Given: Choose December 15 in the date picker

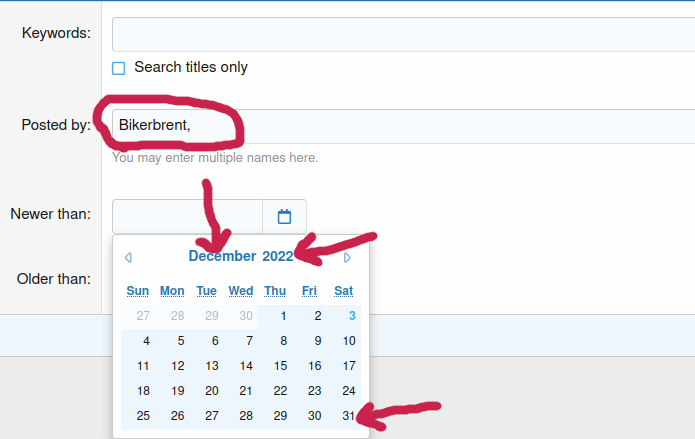Looking at the screenshot, I should [x=280, y=366].
